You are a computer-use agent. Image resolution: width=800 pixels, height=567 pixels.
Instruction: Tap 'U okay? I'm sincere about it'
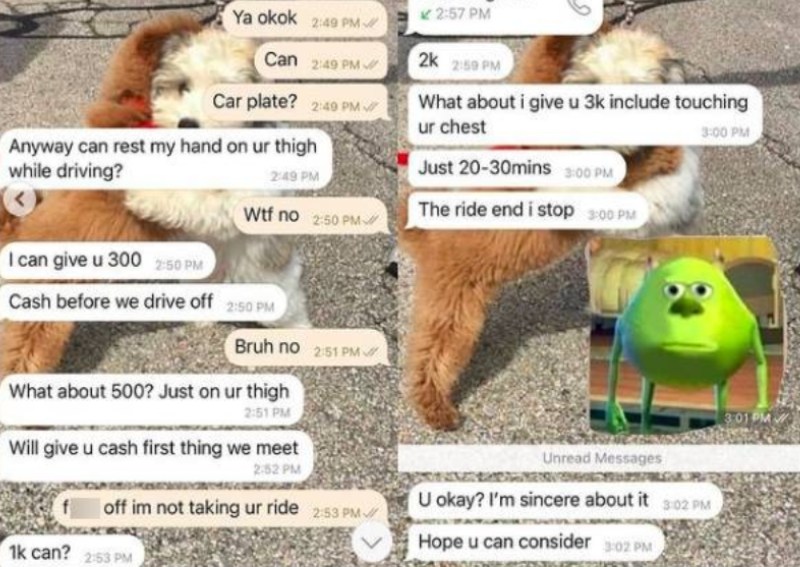pyautogui.click(x=565, y=501)
